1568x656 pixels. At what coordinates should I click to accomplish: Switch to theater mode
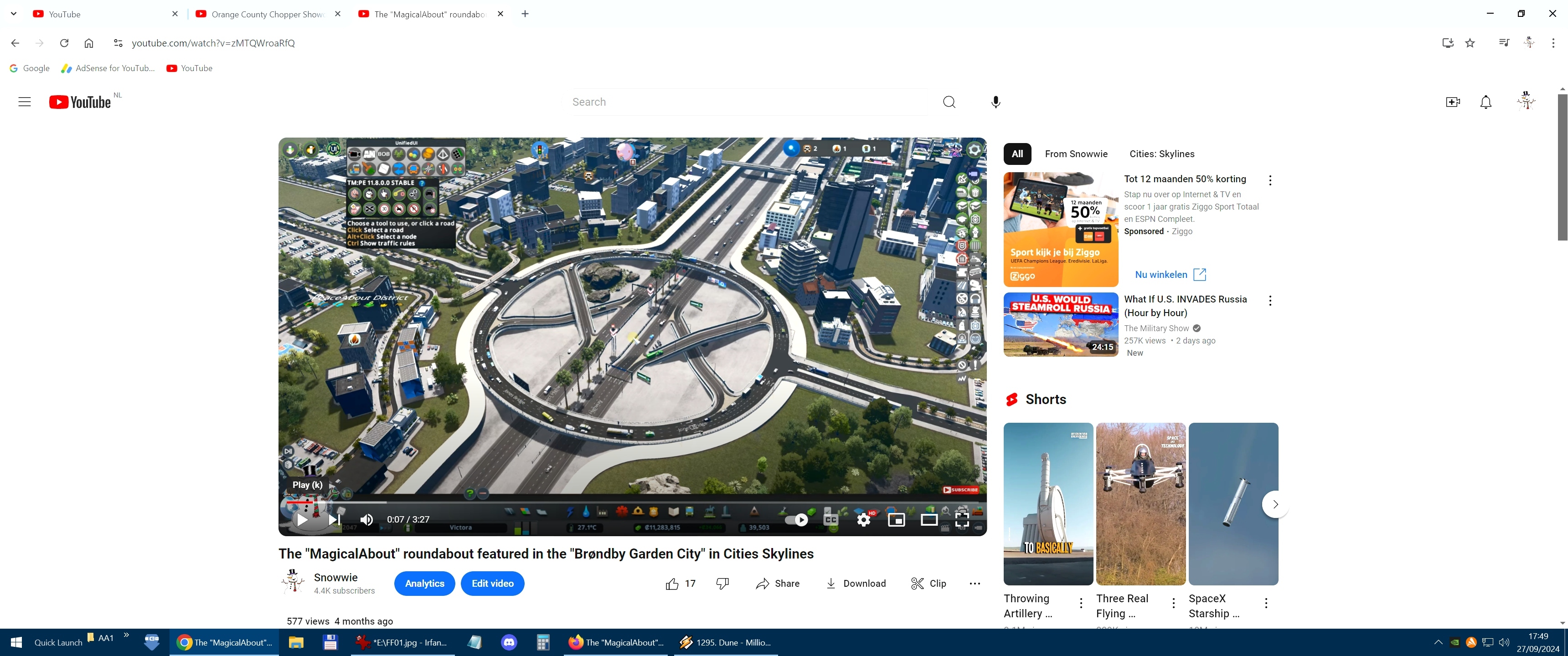(x=929, y=520)
